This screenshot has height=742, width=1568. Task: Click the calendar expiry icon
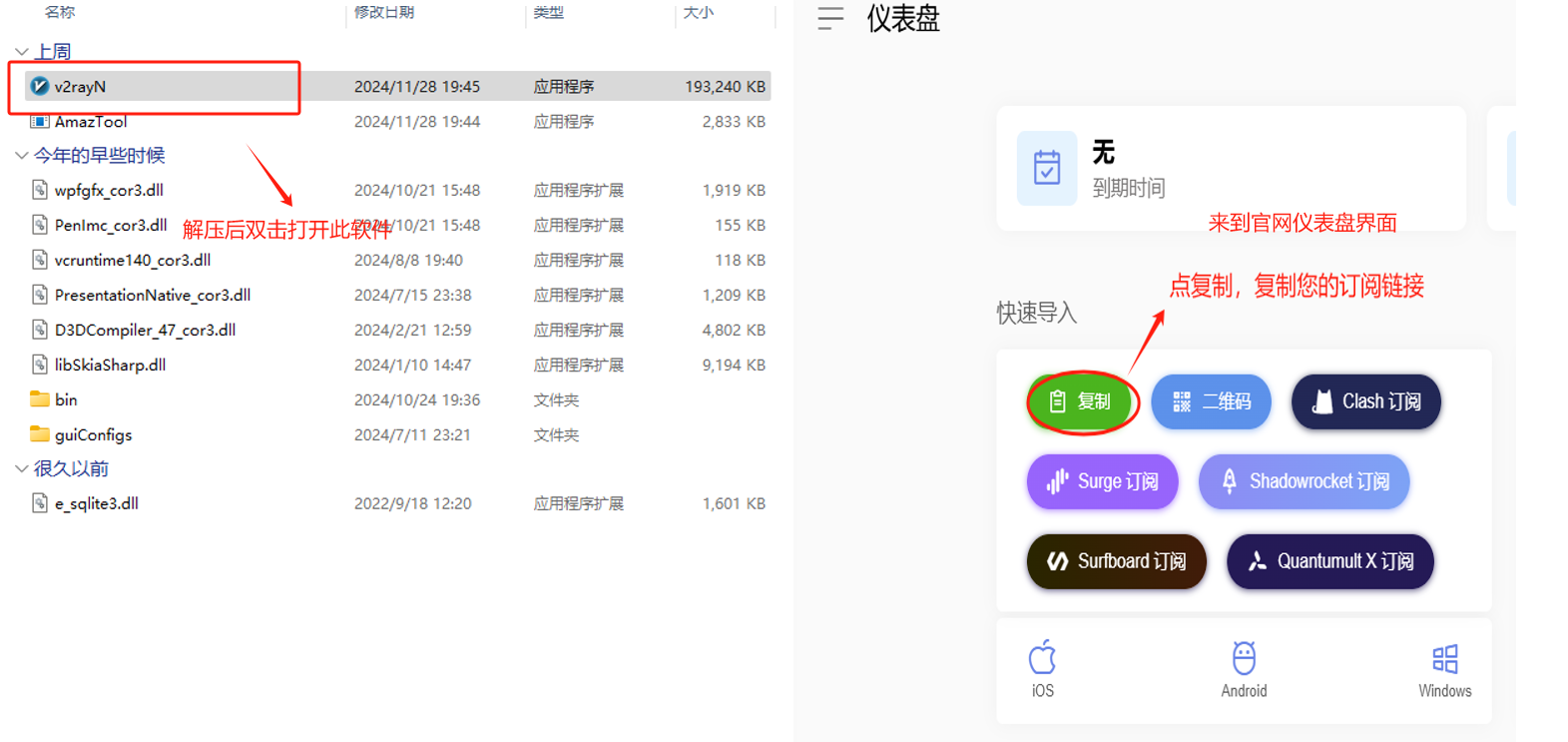1047,168
